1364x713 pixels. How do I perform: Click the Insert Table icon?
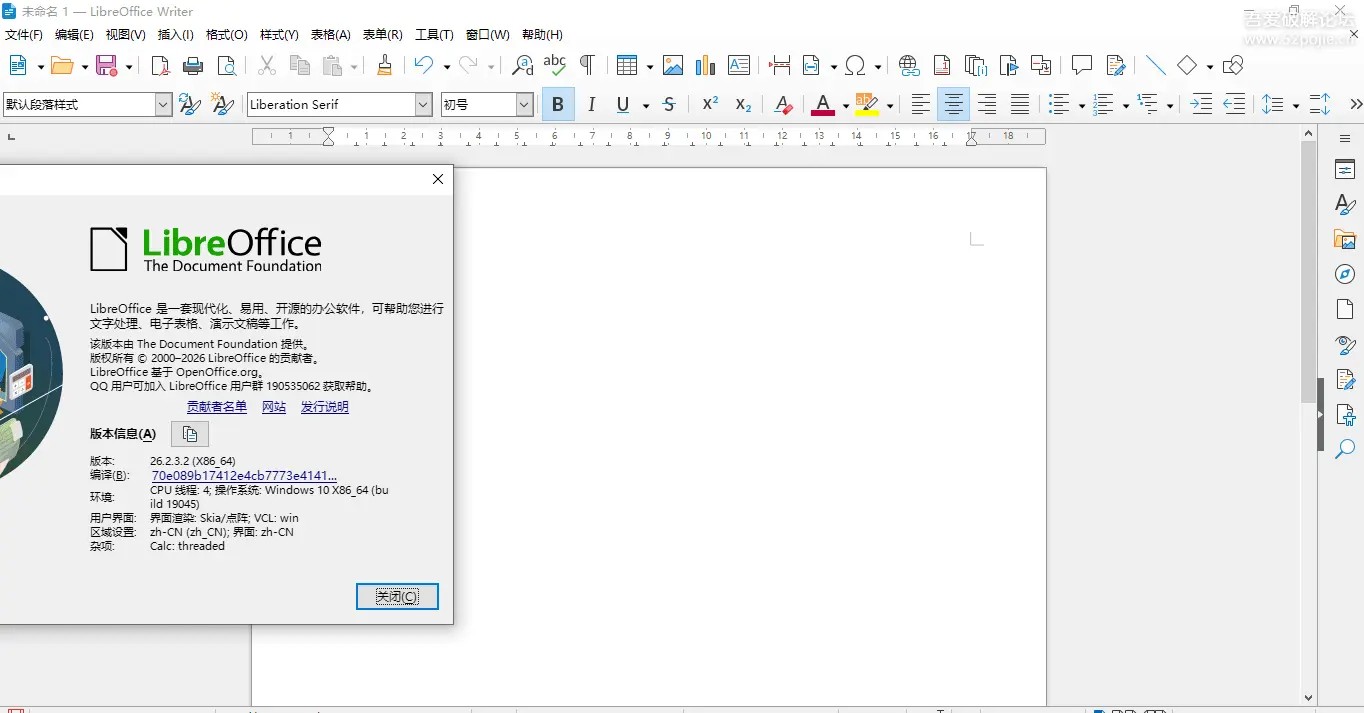point(627,66)
